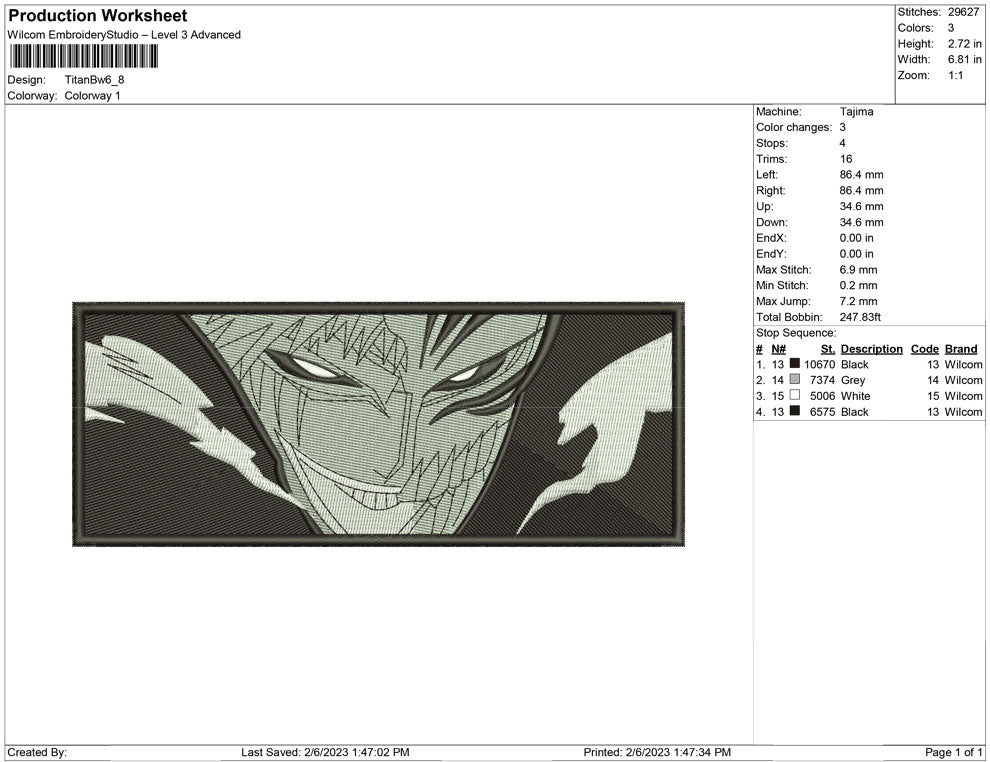Click the black swatch in stop row 1
Viewport: 990px width, 762px height.
click(x=795, y=363)
